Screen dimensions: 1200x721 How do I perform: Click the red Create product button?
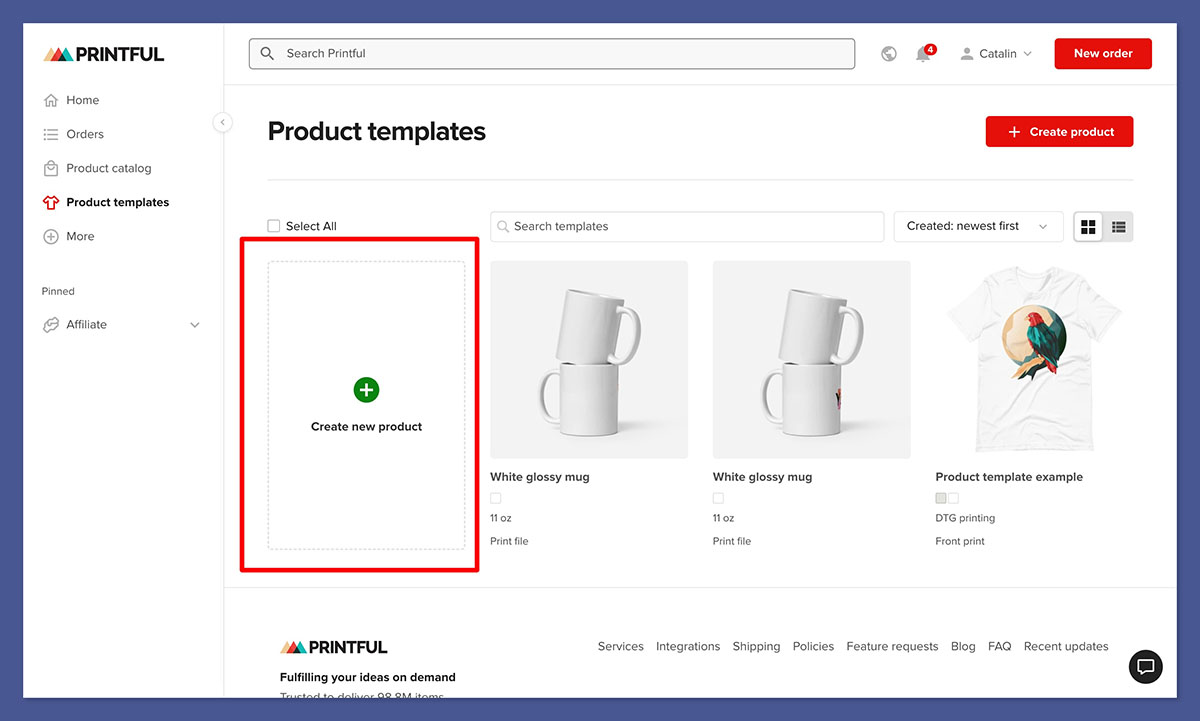click(1059, 132)
